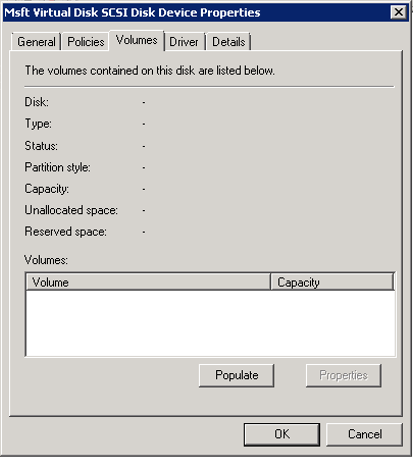Click the 'Disk:' label
Screen dimensions: 413x458
[37, 102]
